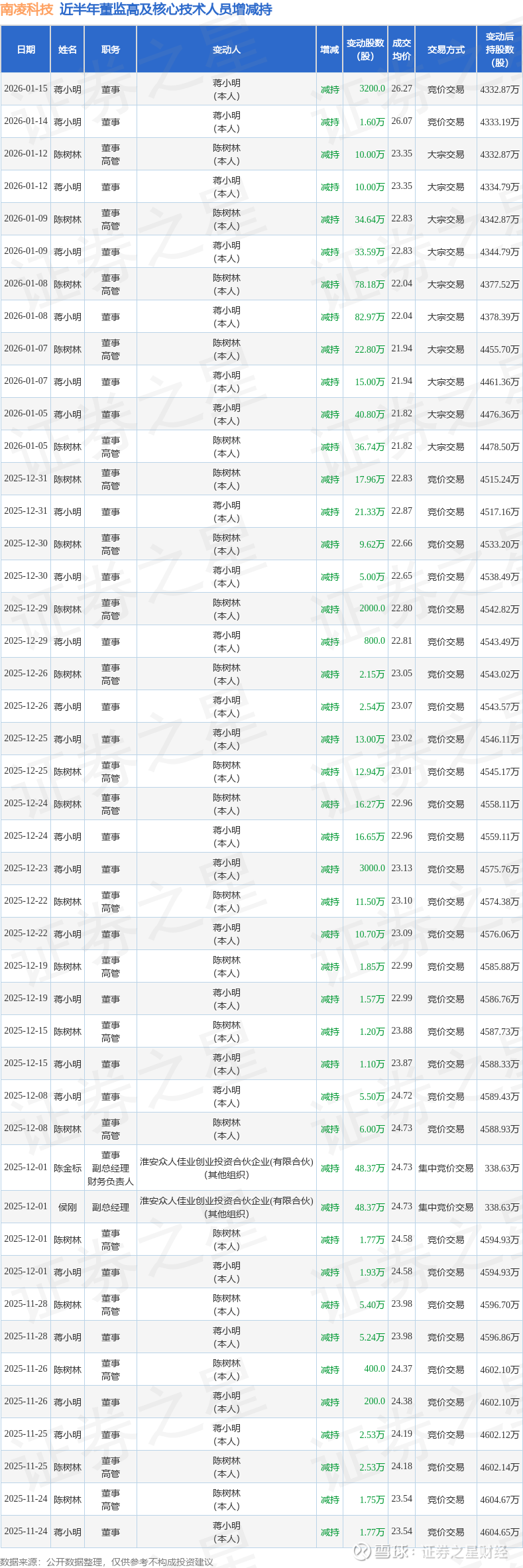Image resolution: width=523 pixels, height=1568 pixels.
Task: Select the share change value 2.54万
Action: click(x=372, y=707)
